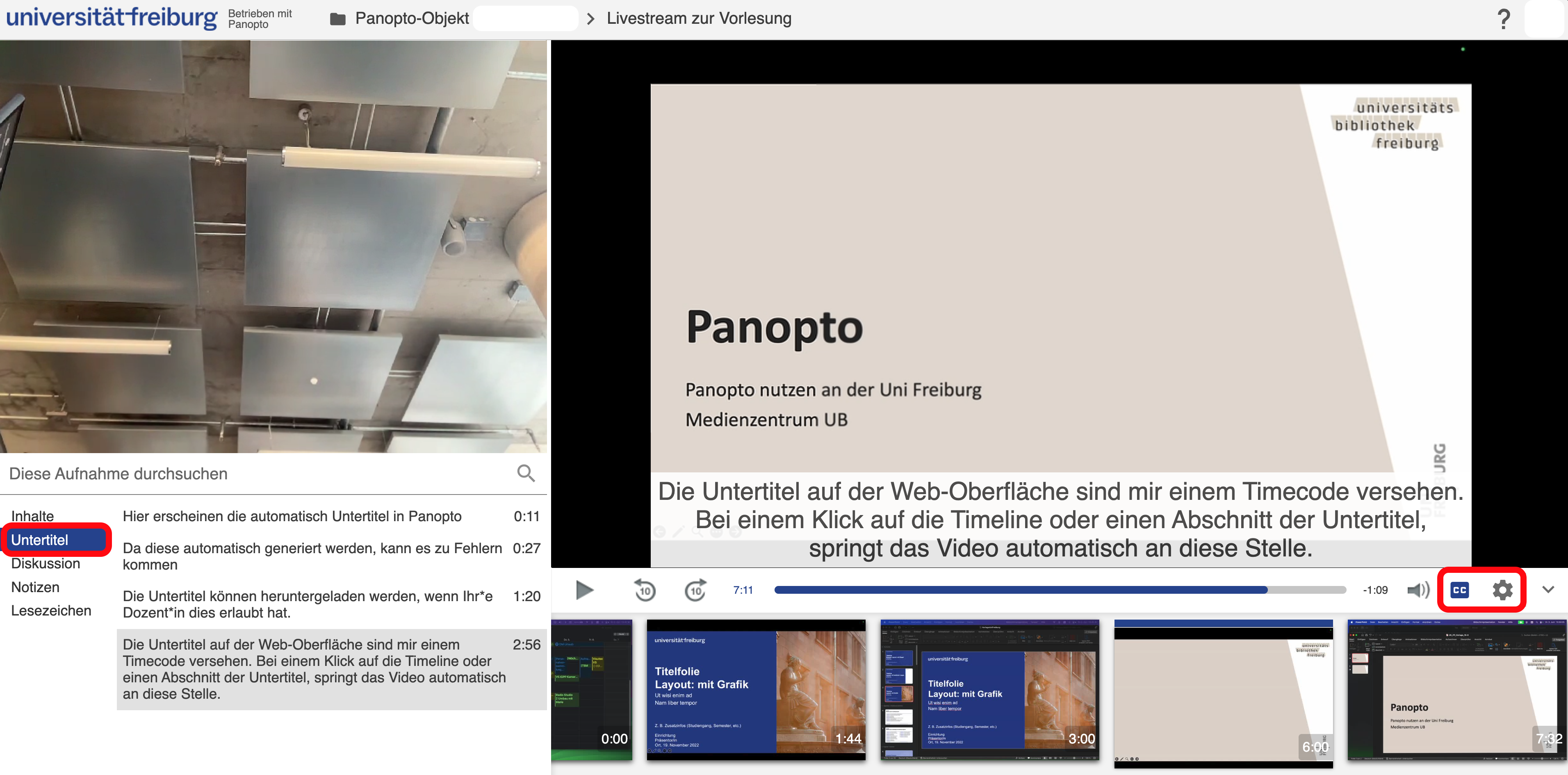Image resolution: width=1568 pixels, height=775 pixels.
Task: Open the Diskussion tab
Action: pos(46,563)
